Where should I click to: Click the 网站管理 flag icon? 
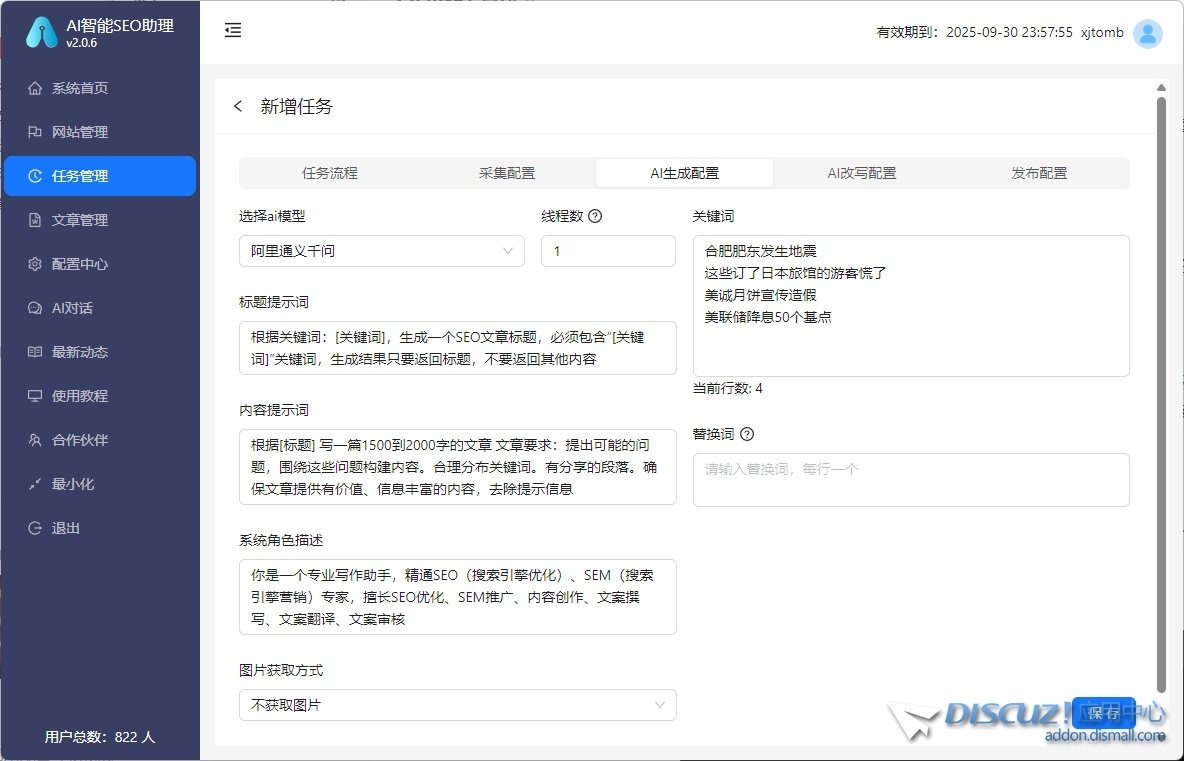coord(35,132)
